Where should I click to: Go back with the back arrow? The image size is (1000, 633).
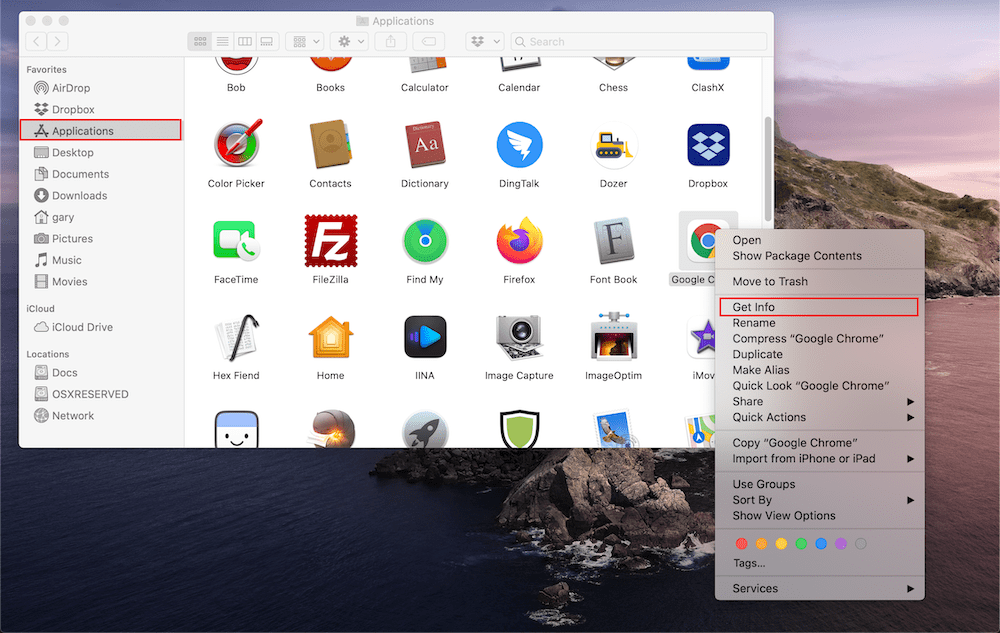pos(36,41)
